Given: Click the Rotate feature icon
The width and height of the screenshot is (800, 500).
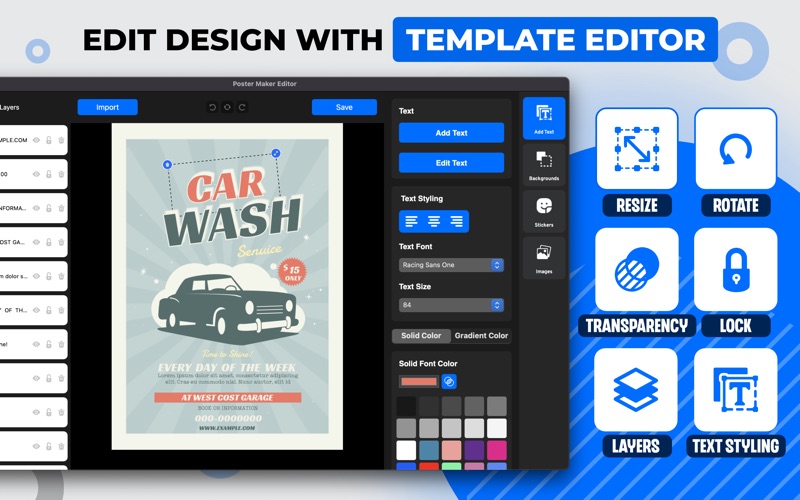Looking at the screenshot, I should [736, 148].
